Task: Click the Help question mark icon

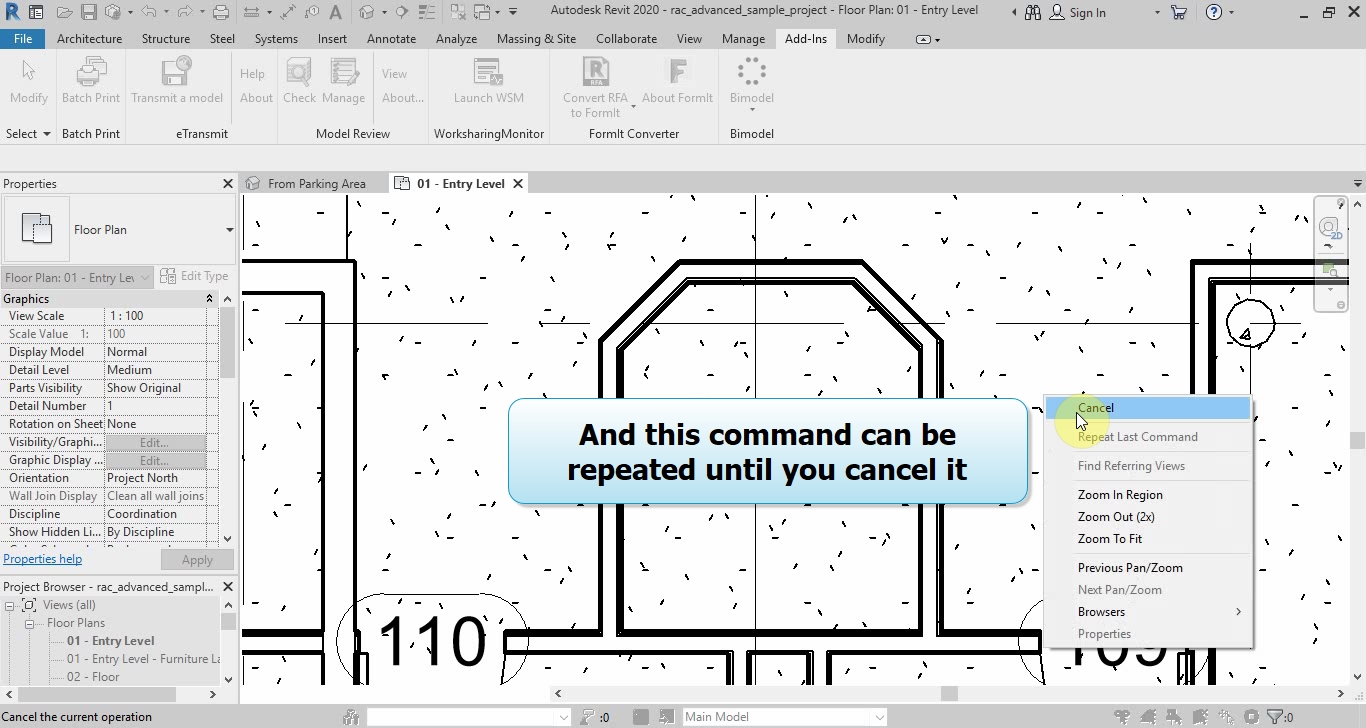Action: click(1214, 12)
